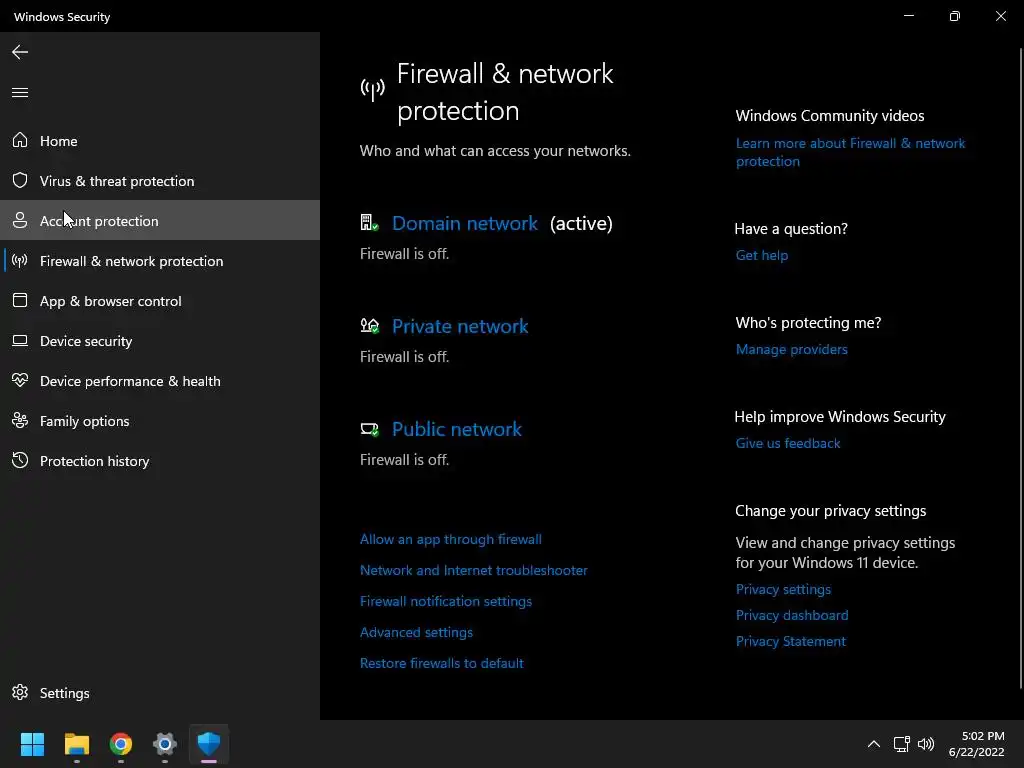Open the hamburger navigation menu
Viewport: 1024px width, 768px height.
(x=20, y=93)
